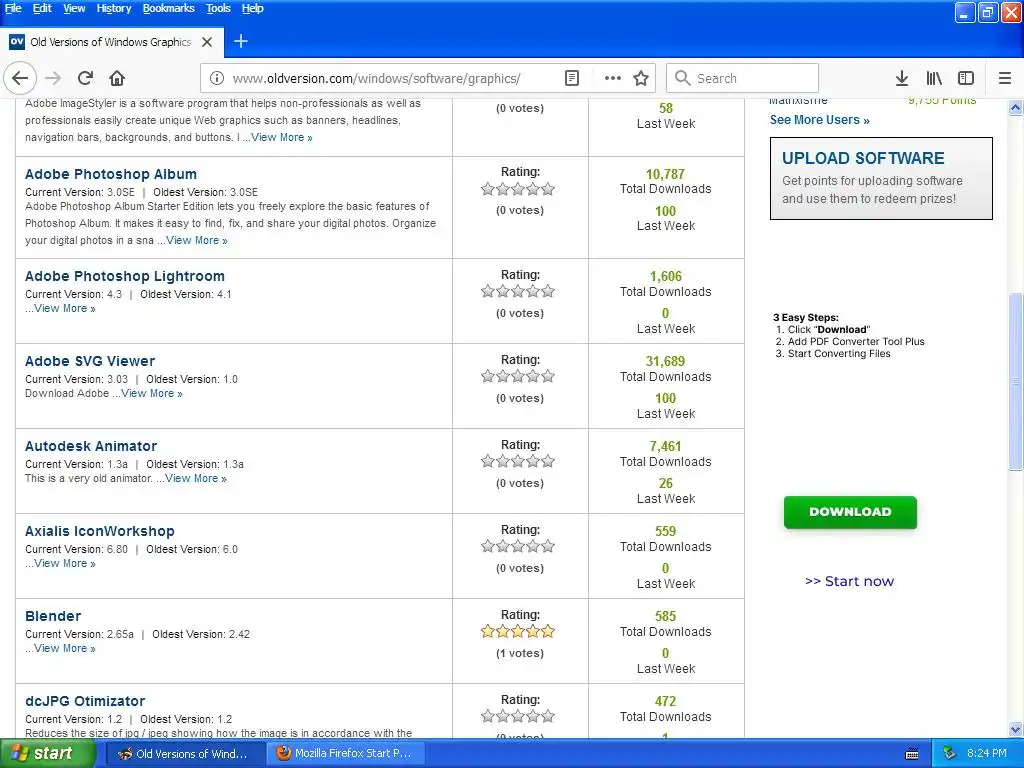
Task: Open the History menu
Action: [x=114, y=8]
